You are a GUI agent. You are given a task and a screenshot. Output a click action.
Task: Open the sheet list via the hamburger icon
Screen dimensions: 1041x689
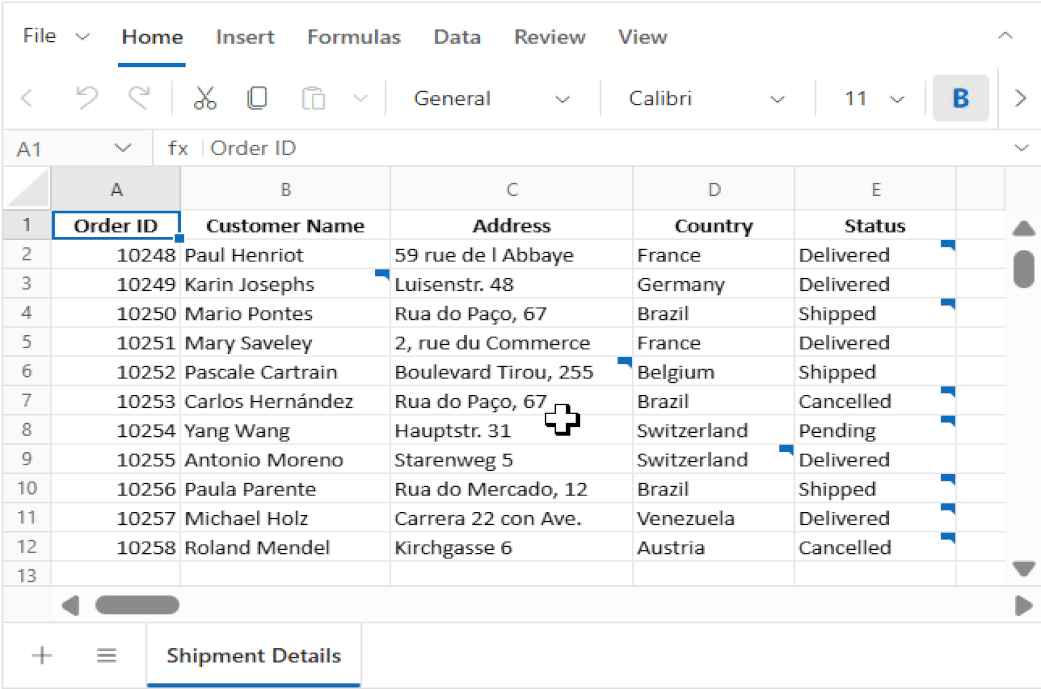[107, 655]
